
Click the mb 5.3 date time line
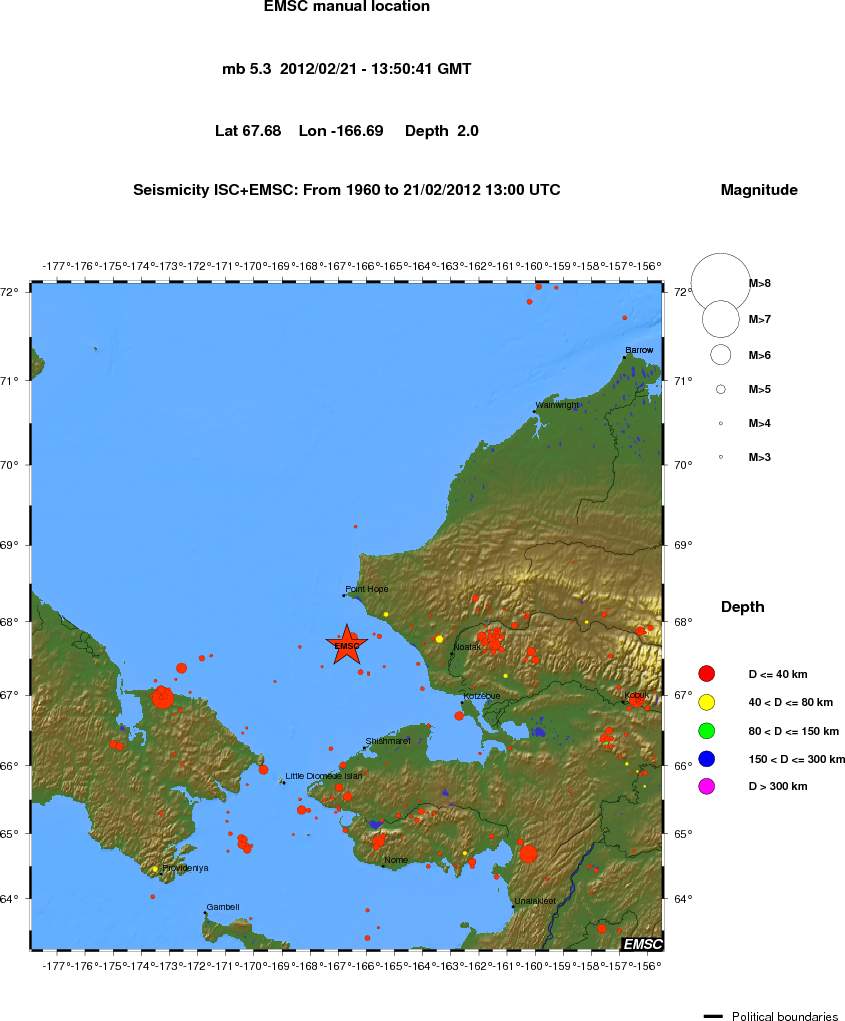tap(346, 69)
